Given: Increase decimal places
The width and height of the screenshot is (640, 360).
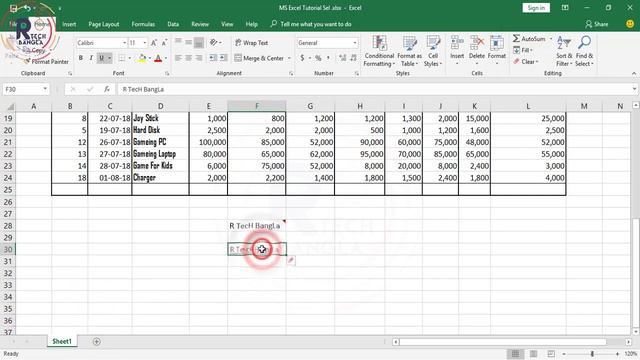Looking at the screenshot, I should (342, 58).
